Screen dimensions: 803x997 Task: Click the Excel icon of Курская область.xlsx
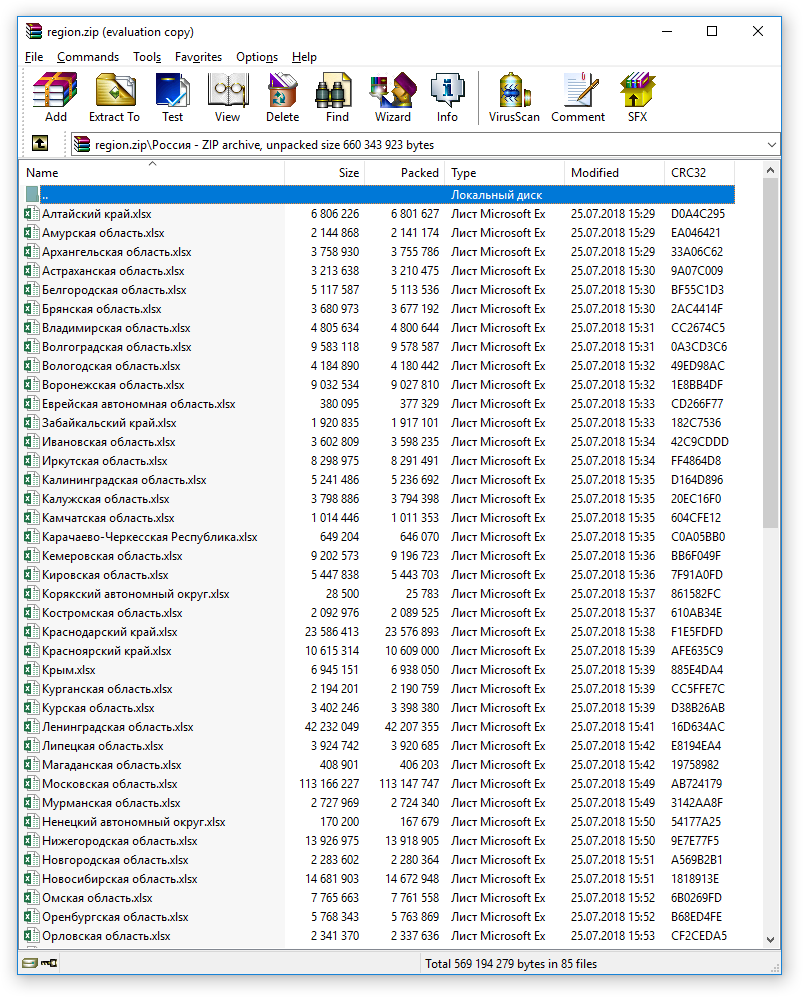click(32, 708)
